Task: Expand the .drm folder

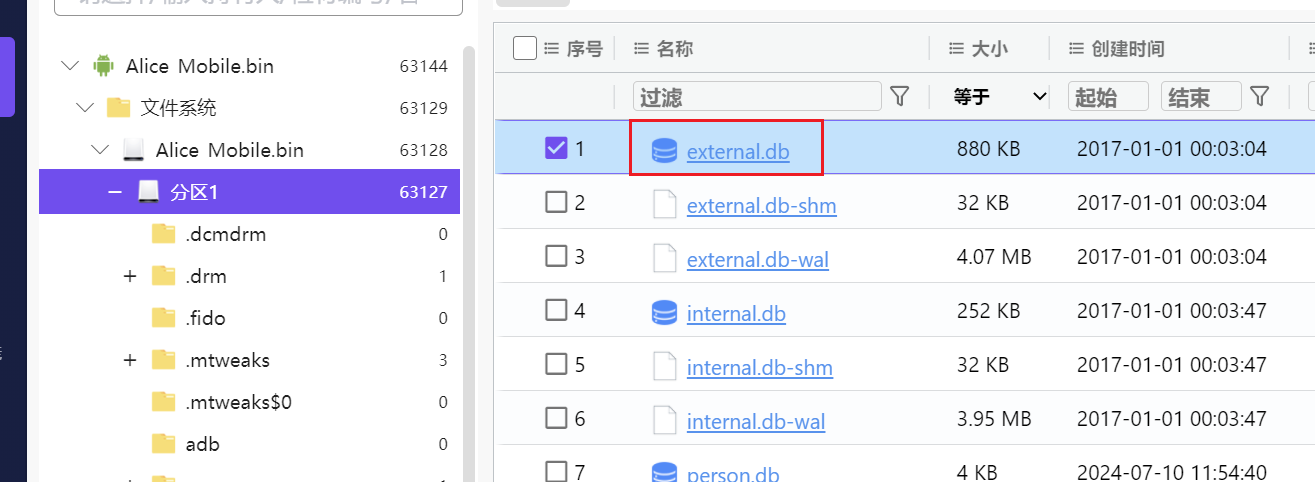Action: click(129, 276)
